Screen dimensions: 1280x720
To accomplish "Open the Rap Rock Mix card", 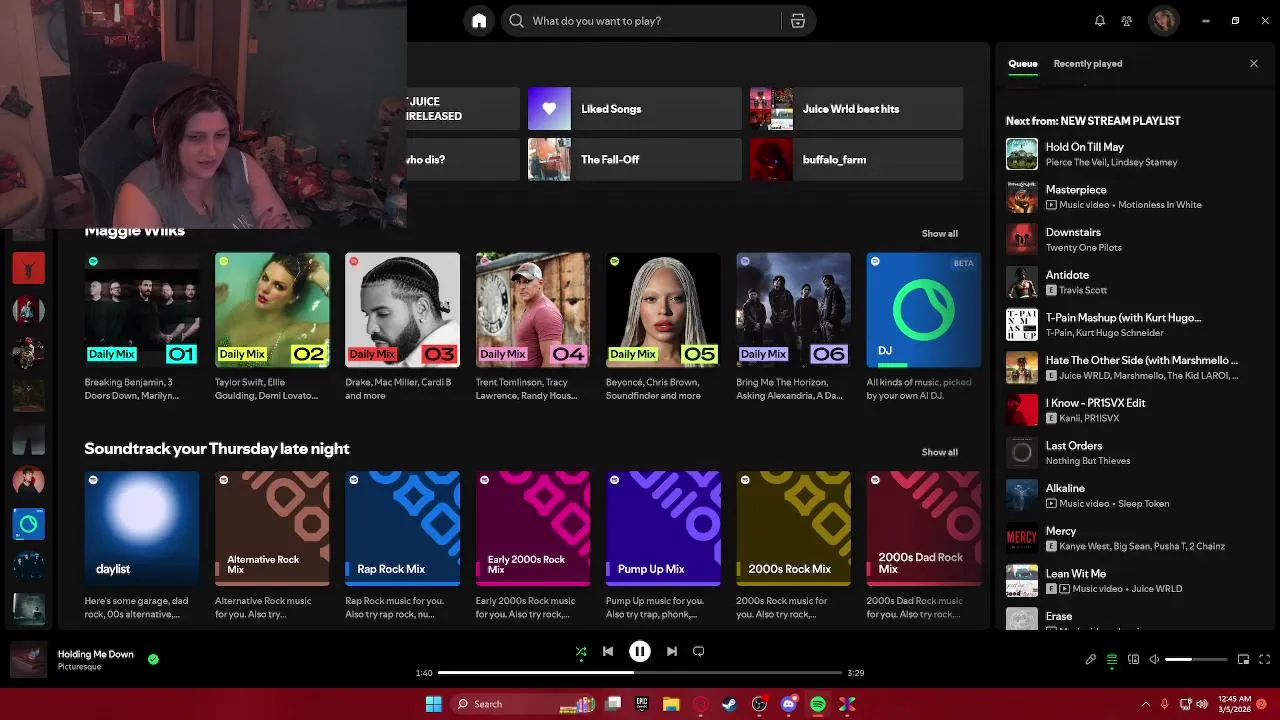I will click(402, 546).
